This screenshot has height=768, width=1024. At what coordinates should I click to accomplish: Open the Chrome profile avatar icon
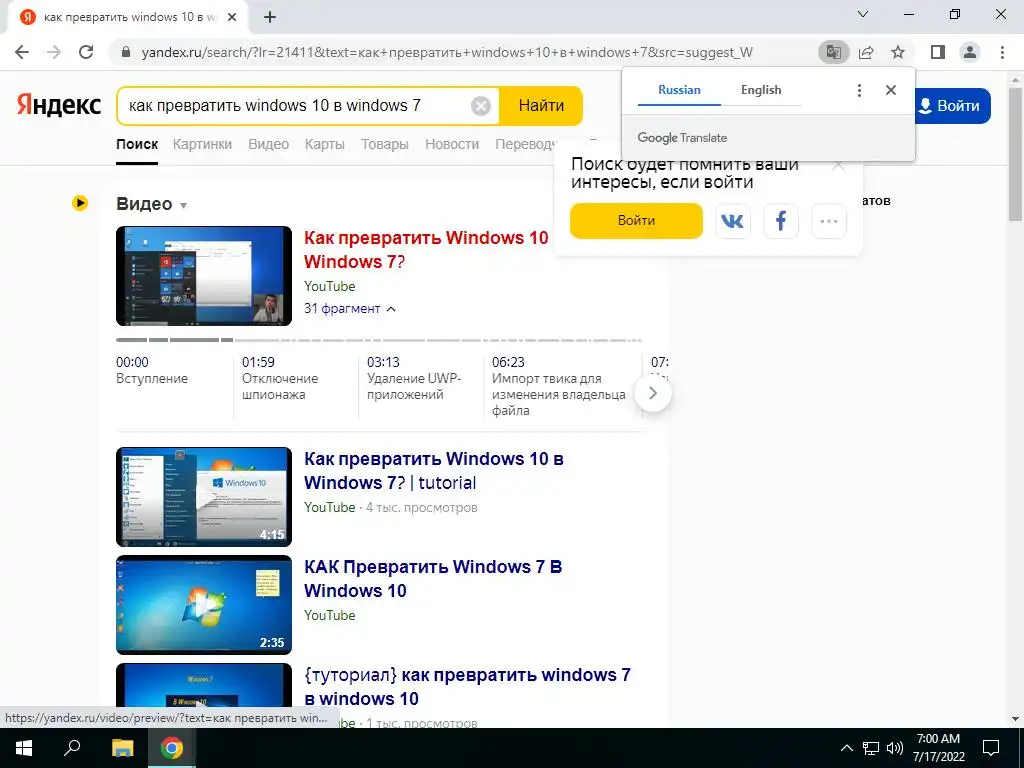(x=970, y=52)
